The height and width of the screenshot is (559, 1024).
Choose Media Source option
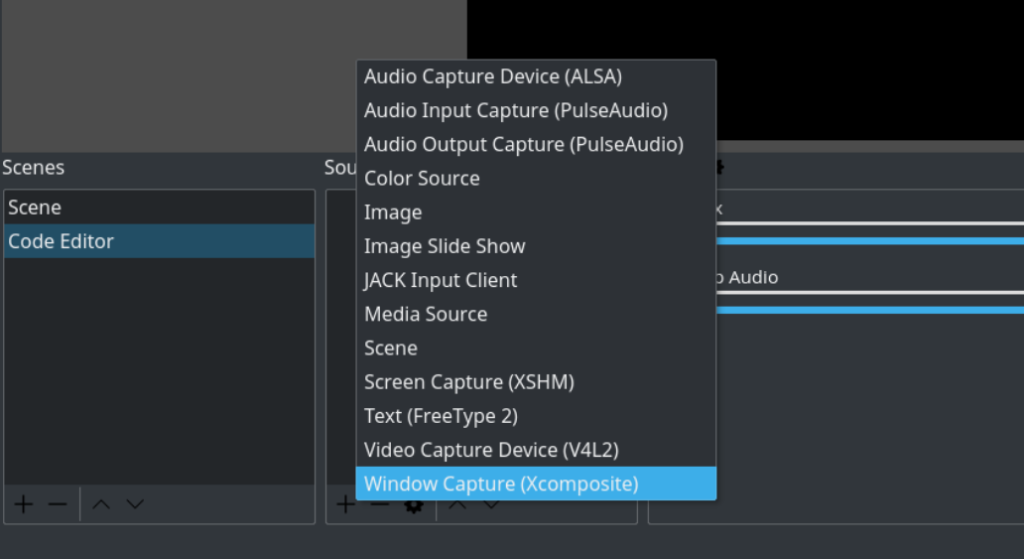pos(536,314)
